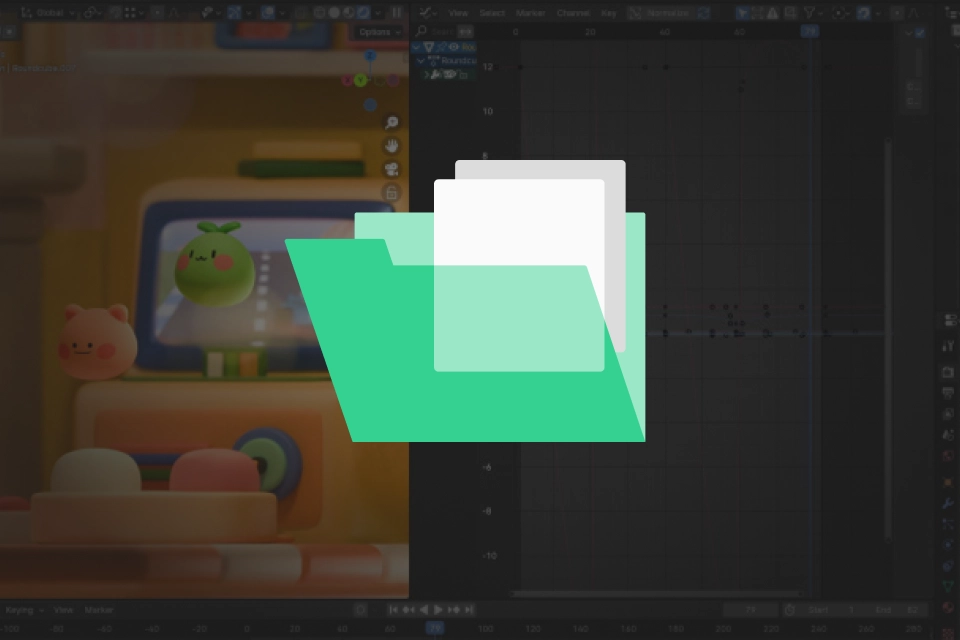Play the animation forward
960x640 pixels.
[x=438, y=609]
